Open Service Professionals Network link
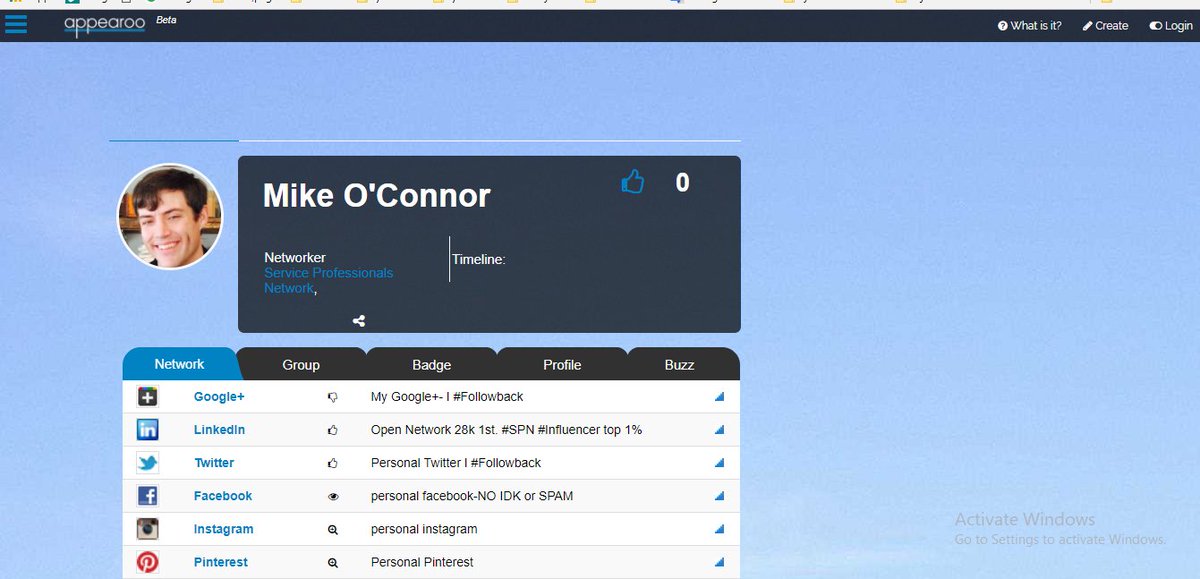The image size is (1200, 579). pyautogui.click(x=328, y=280)
